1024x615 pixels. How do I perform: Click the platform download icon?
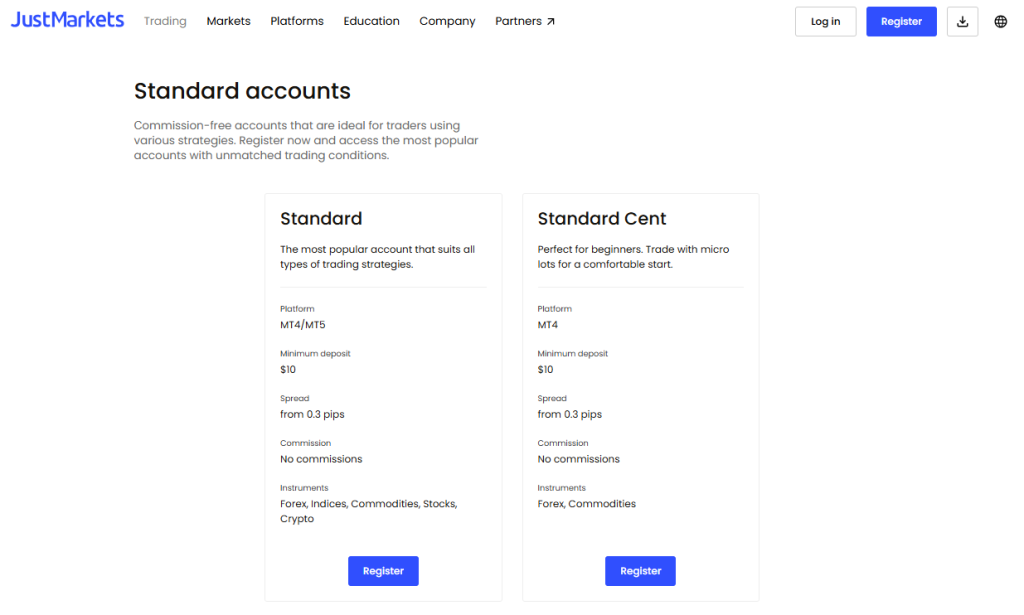tap(962, 21)
